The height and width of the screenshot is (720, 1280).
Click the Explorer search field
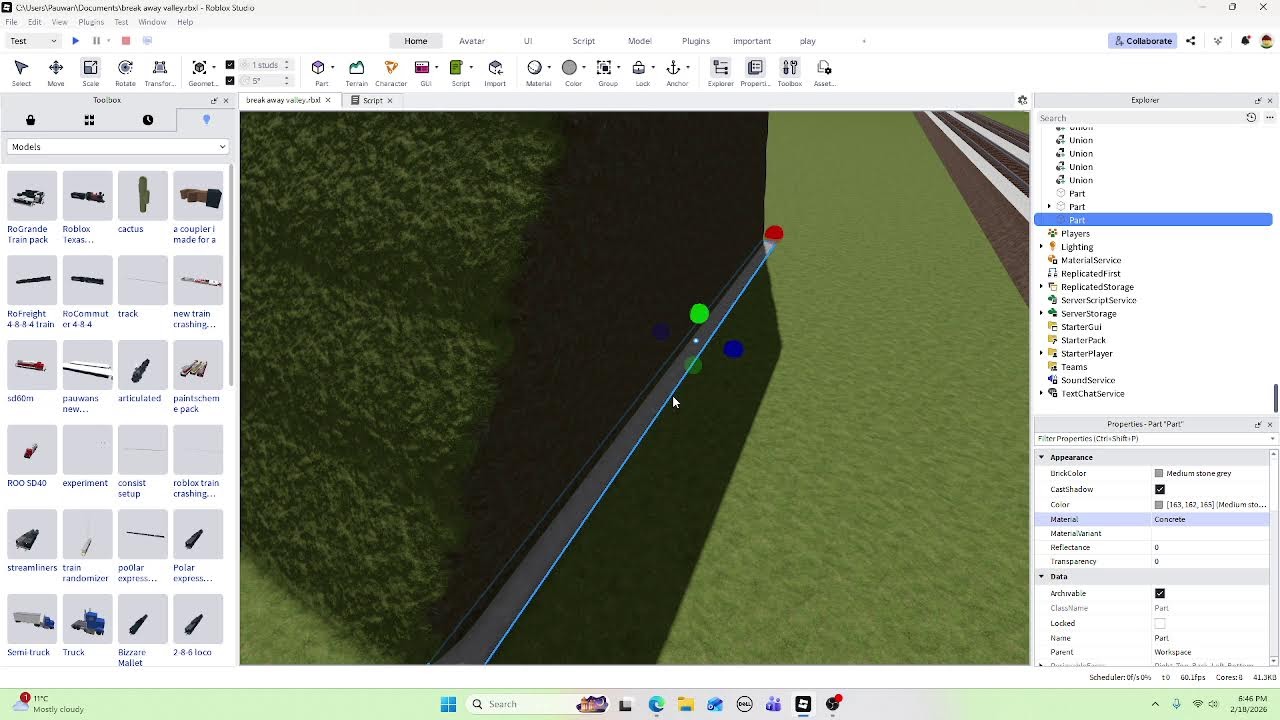point(1140,118)
